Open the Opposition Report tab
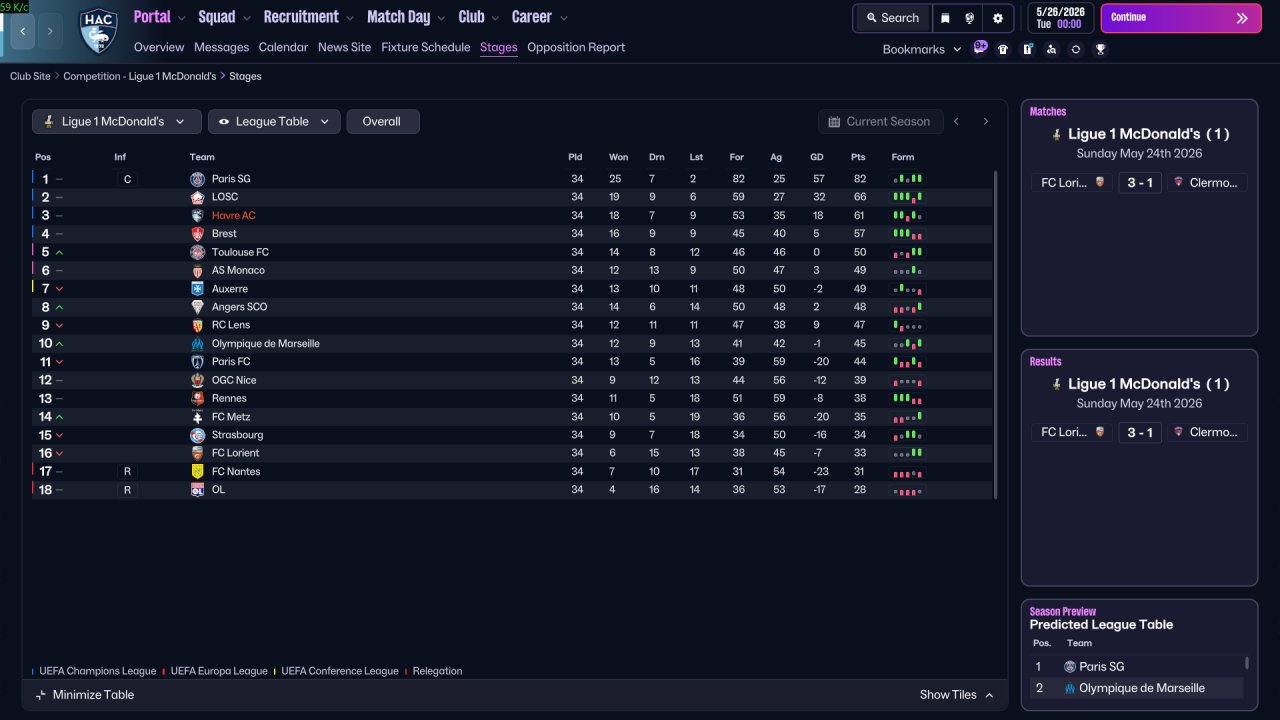The image size is (1280, 720). click(x=576, y=47)
